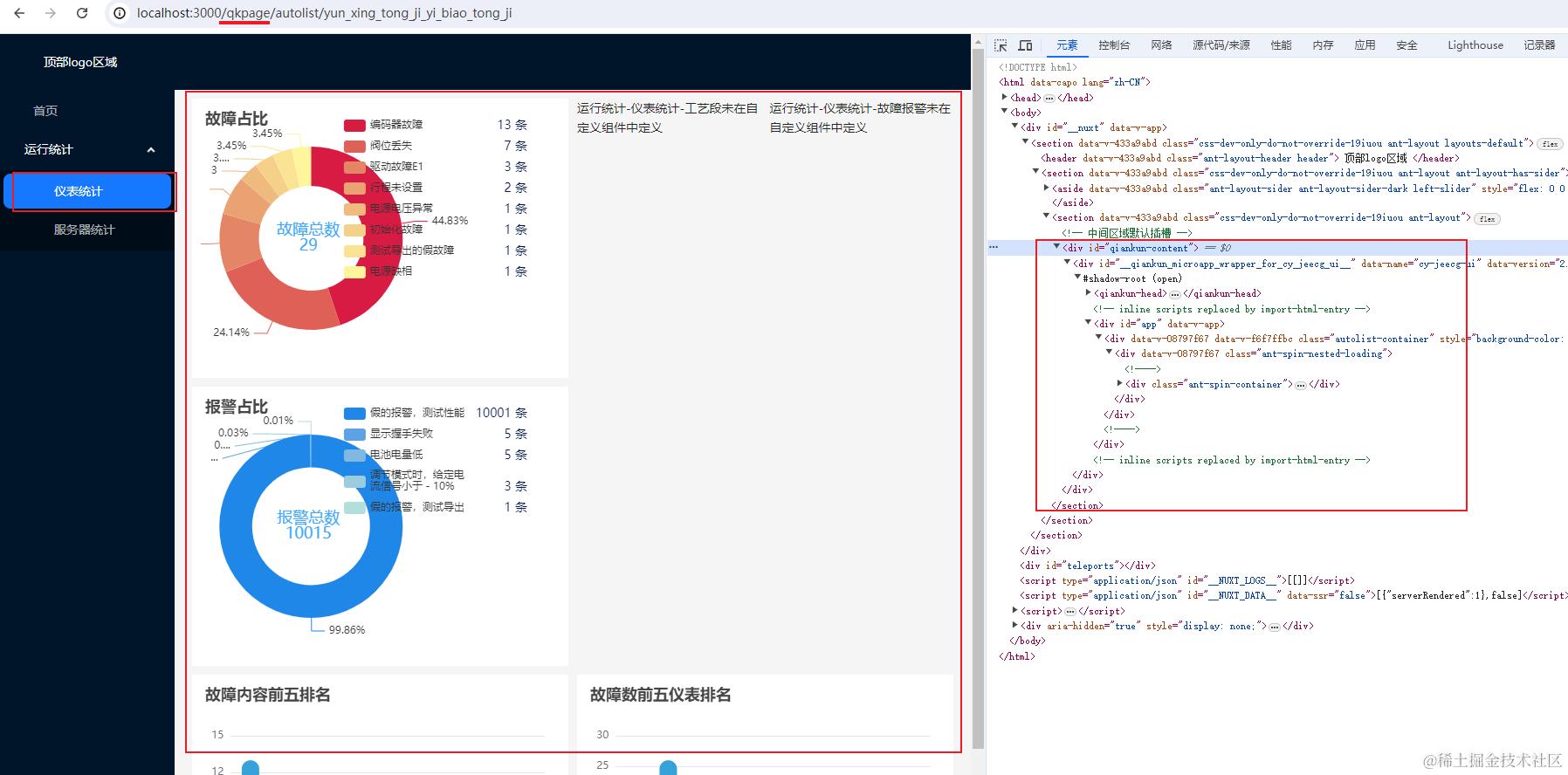Toggle the 电源缺相 legend swatch
Viewport: 1568px width, 775px height.
point(354,271)
